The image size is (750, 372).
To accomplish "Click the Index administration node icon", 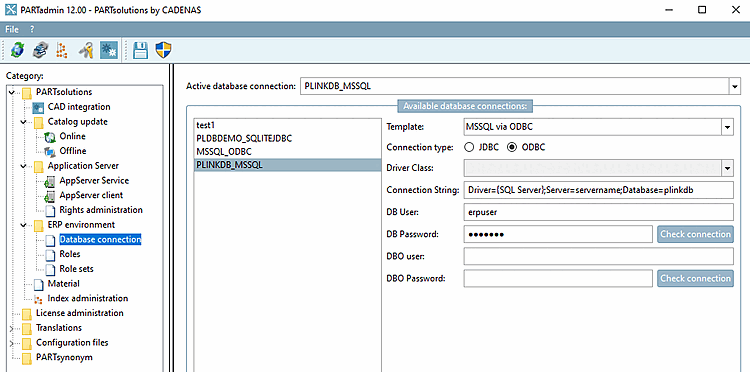I will click(x=38, y=299).
